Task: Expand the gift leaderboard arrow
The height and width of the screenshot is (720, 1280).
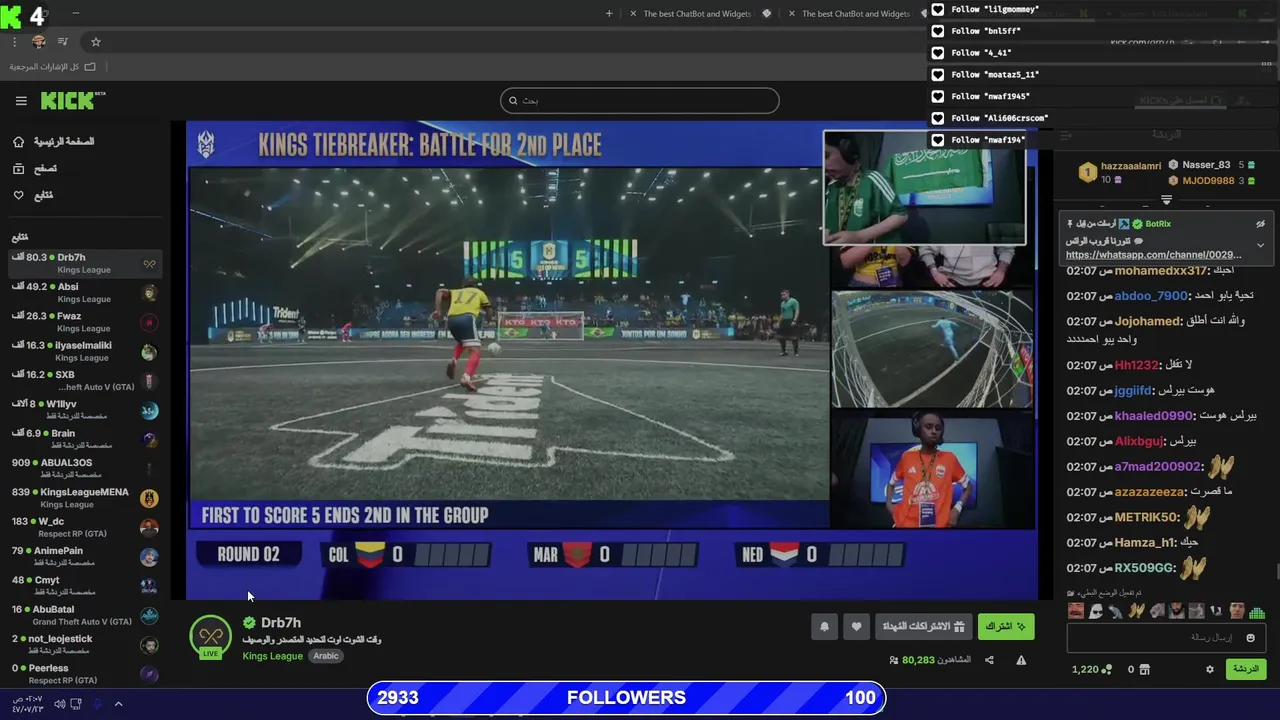Action: [x=1166, y=200]
